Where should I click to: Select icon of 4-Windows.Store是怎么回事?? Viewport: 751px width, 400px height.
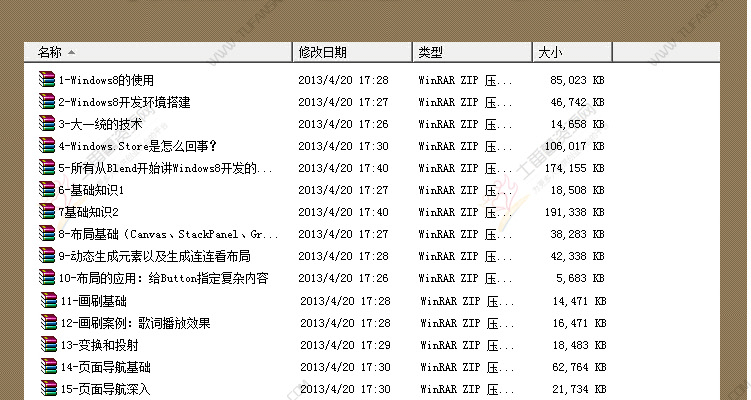47,145
